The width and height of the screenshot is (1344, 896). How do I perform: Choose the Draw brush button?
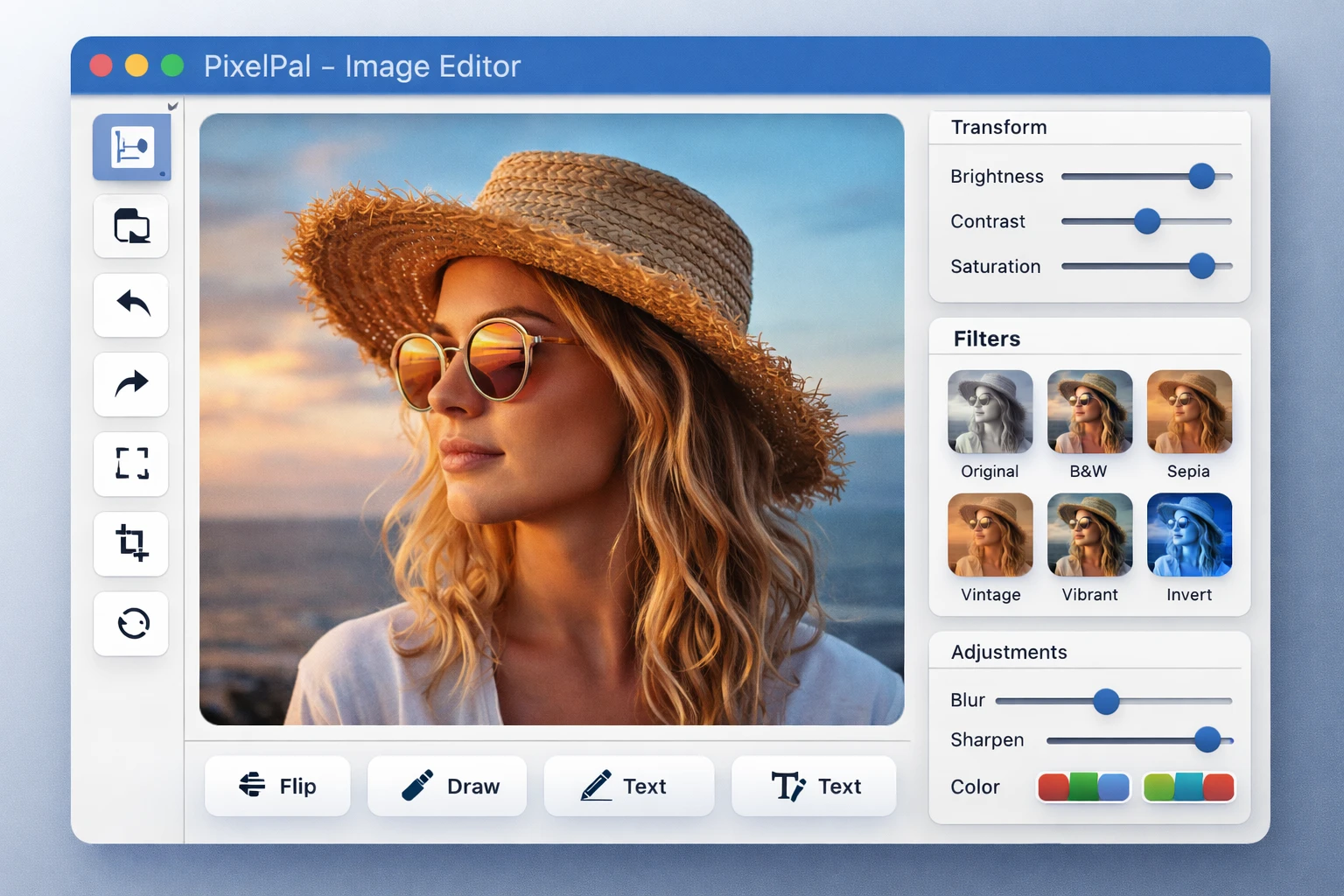[447, 786]
